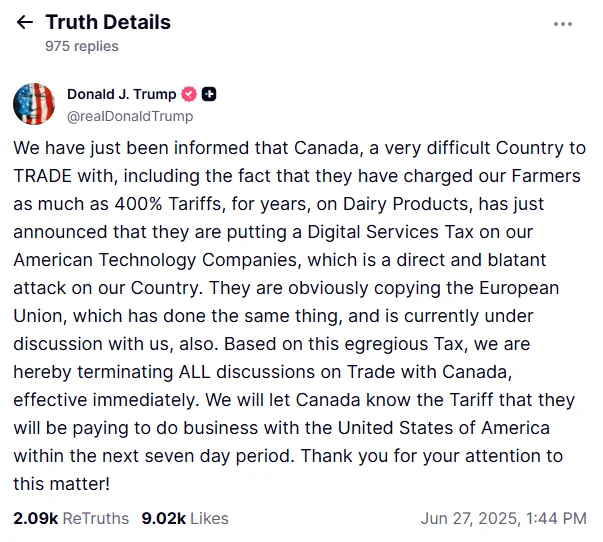Click the @realDonaldTrump handle
Viewport: 603px width, 542px height.
coord(130,116)
